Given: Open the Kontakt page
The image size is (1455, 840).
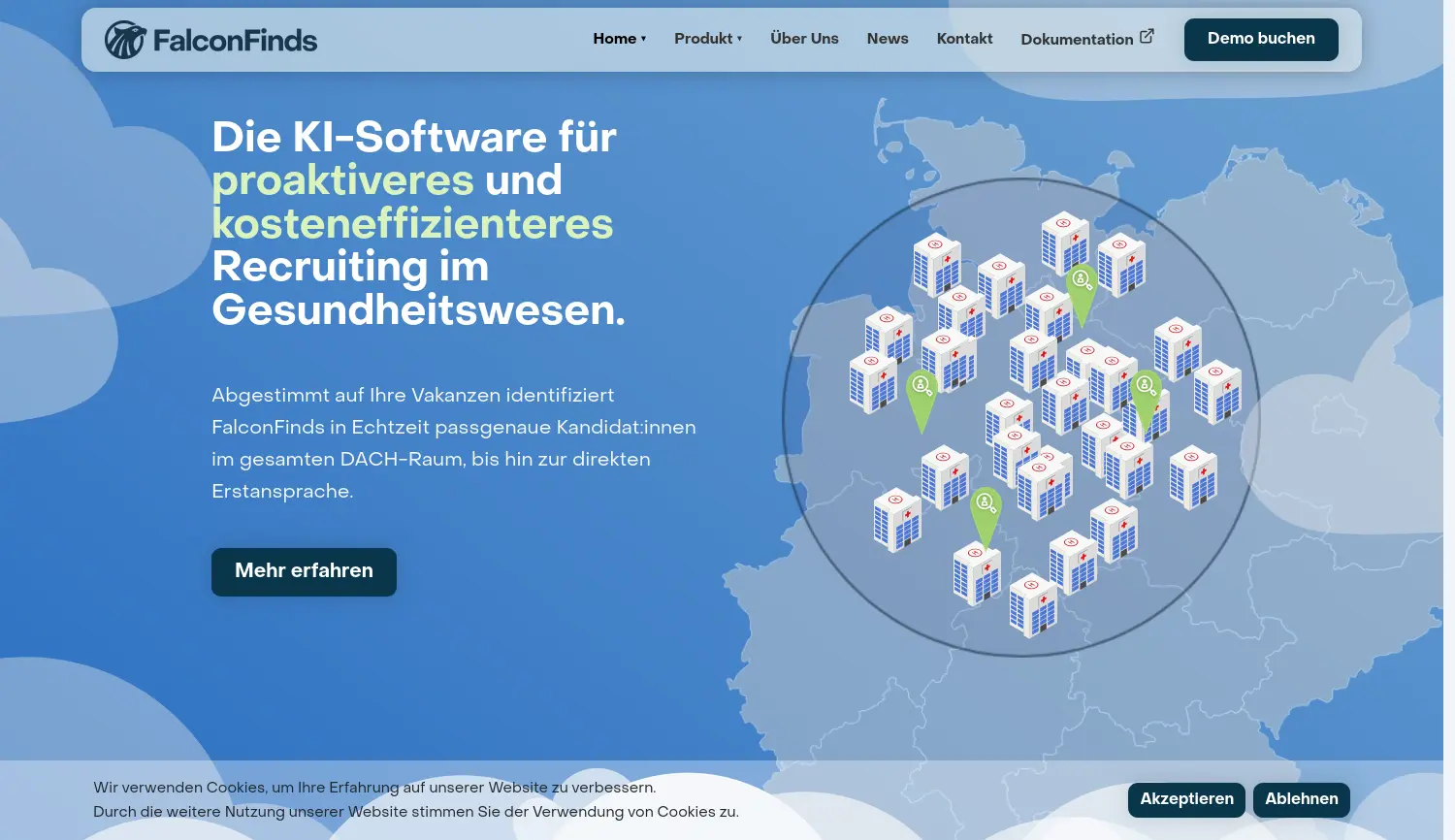Looking at the screenshot, I should pyautogui.click(x=964, y=39).
